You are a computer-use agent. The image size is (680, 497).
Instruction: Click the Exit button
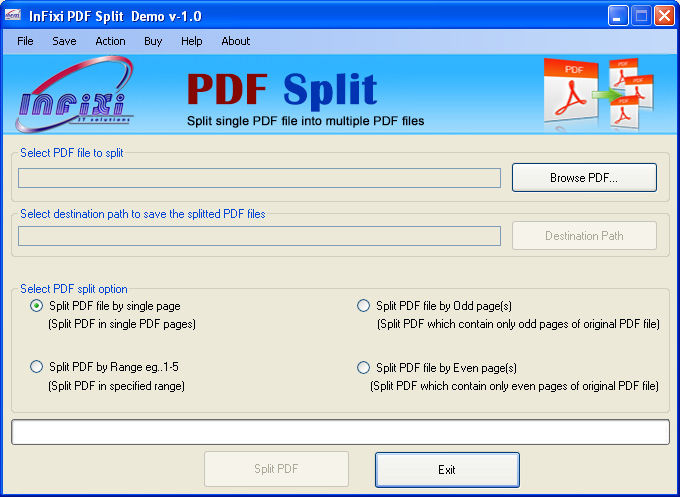point(447,470)
